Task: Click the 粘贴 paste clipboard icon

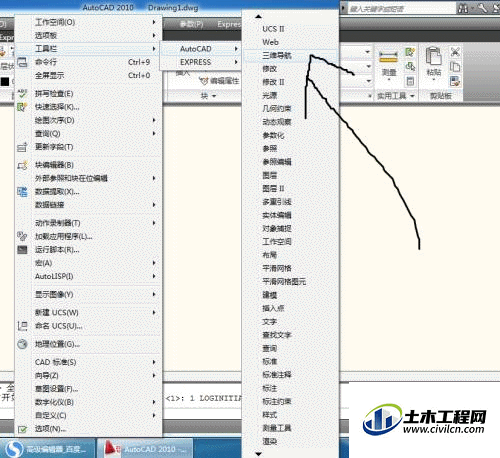Action: 433,56
